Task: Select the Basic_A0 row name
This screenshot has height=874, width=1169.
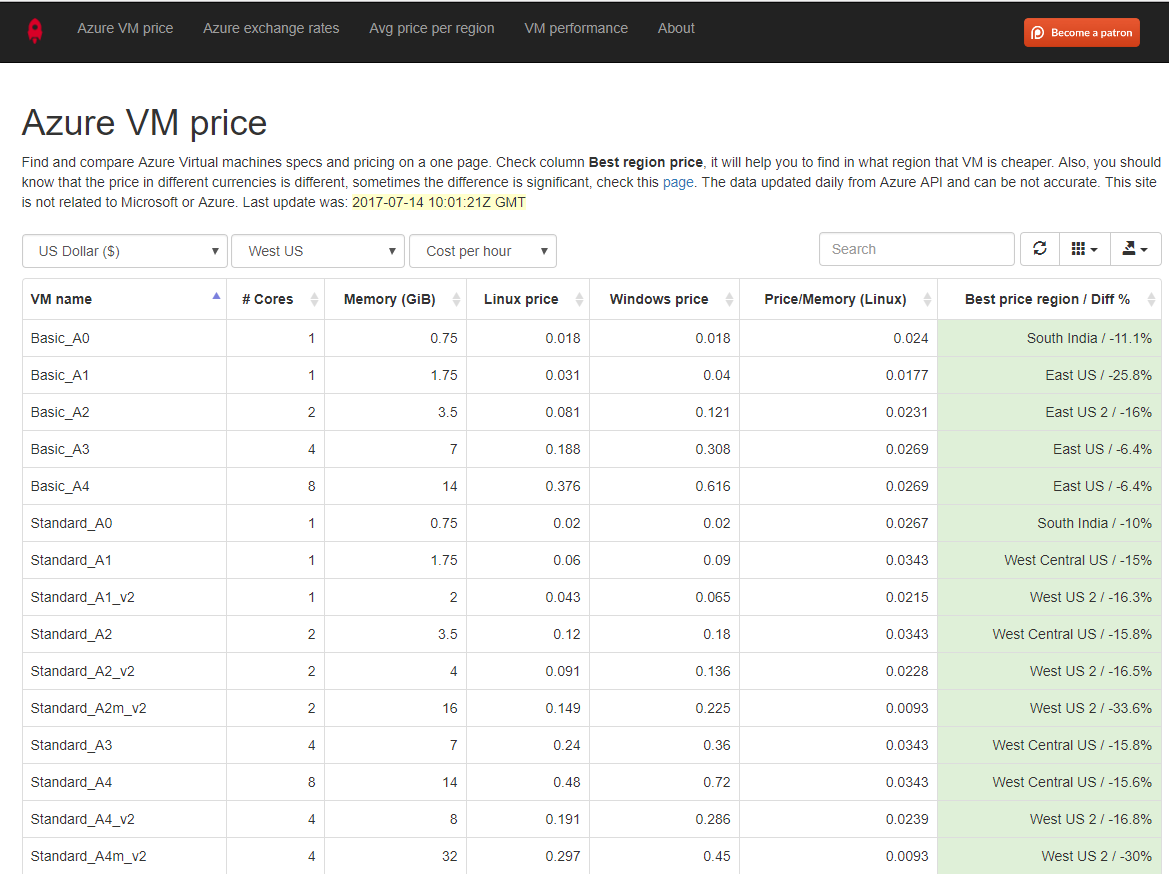Action: coord(60,338)
